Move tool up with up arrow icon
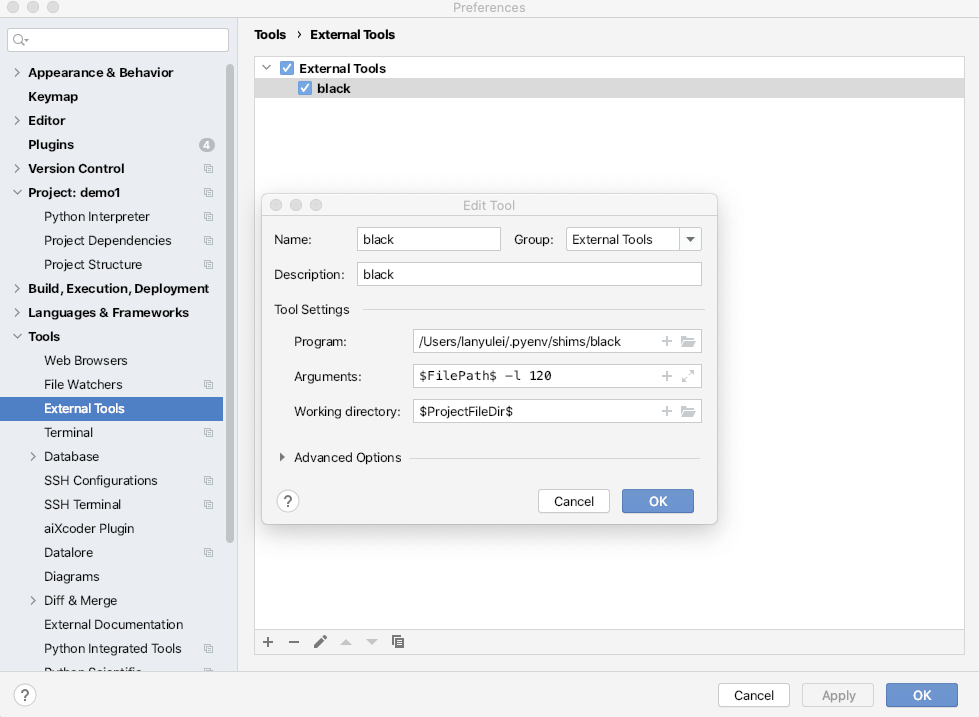The image size is (979, 717). click(x=346, y=642)
